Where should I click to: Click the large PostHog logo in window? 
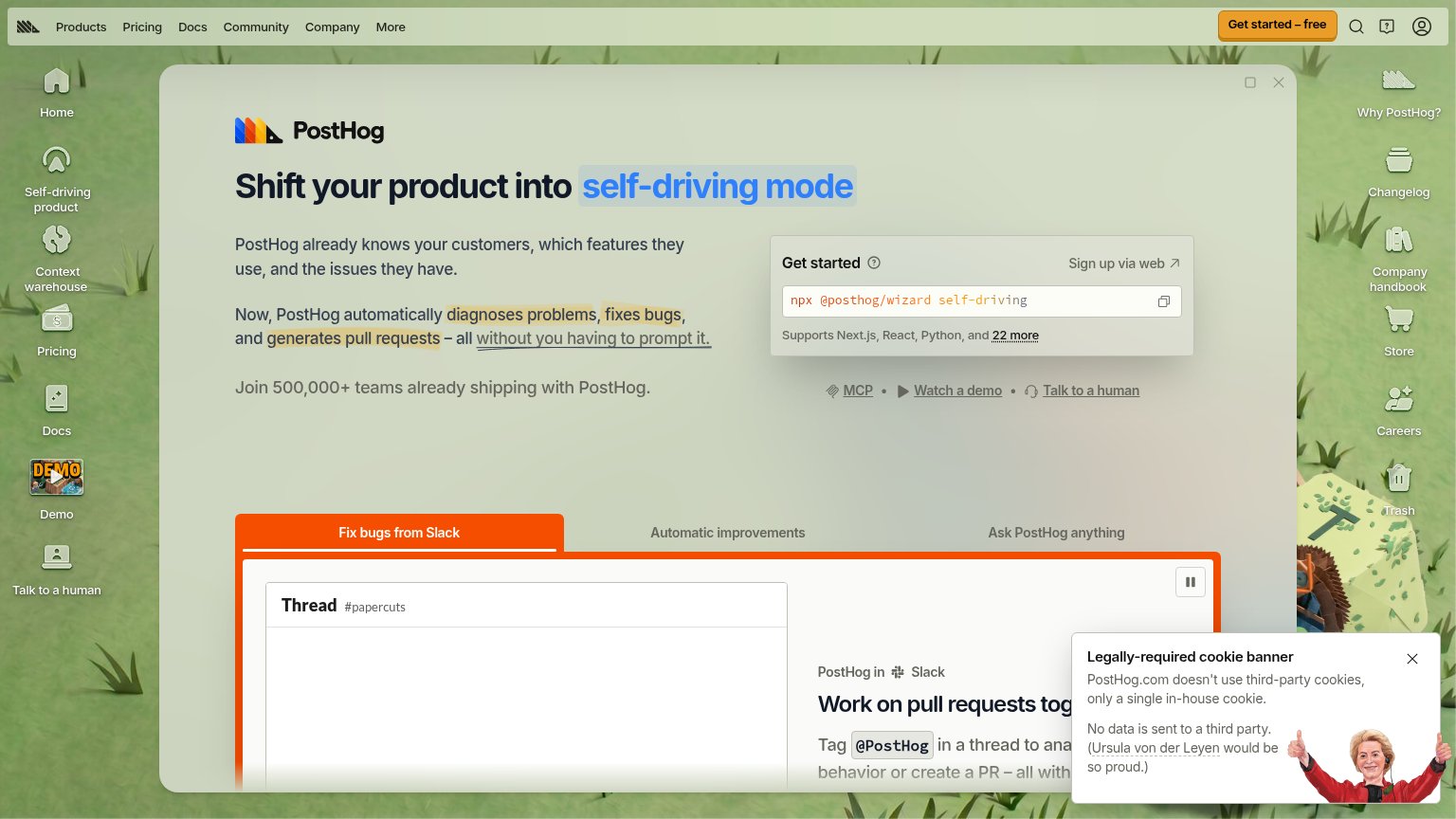(310, 131)
